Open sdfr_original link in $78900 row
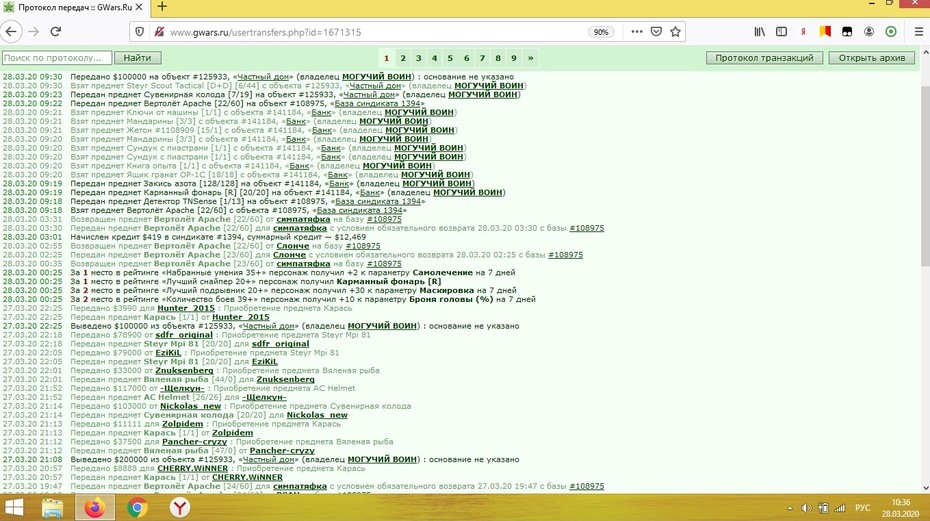Screen dimensions: 930x521 click(x=184, y=335)
